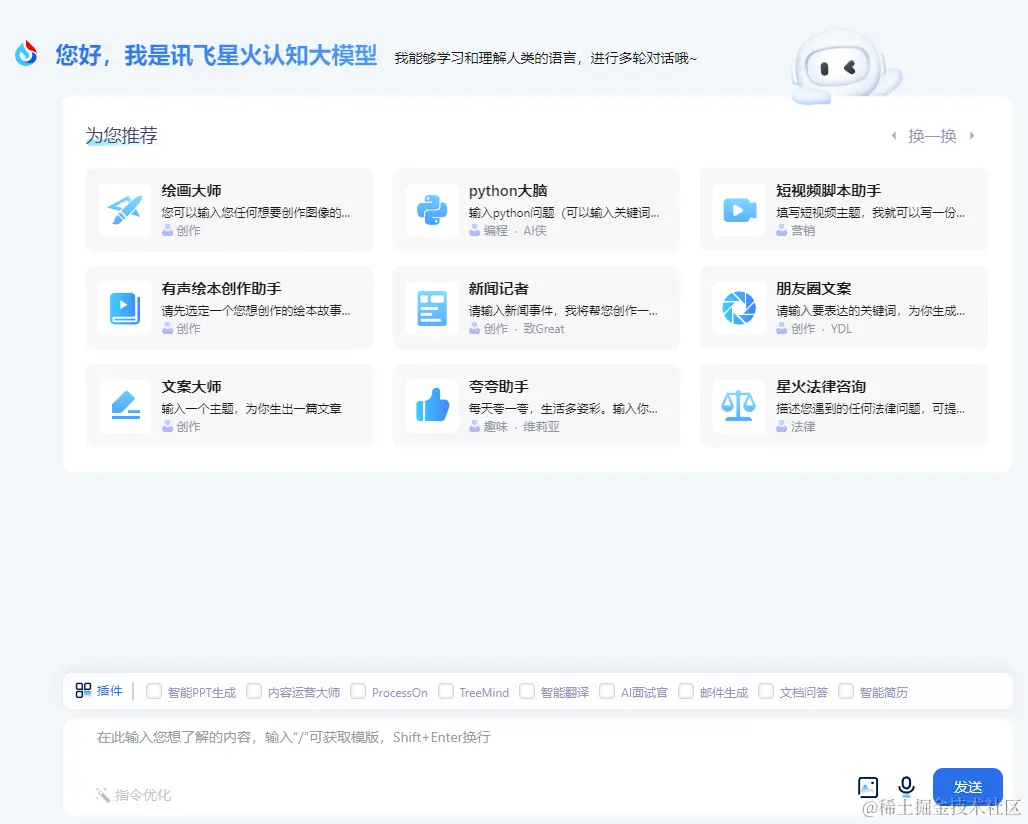Click right arrow beside 换一换
The width and height of the screenshot is (1028, 824).
click(972, 136)
